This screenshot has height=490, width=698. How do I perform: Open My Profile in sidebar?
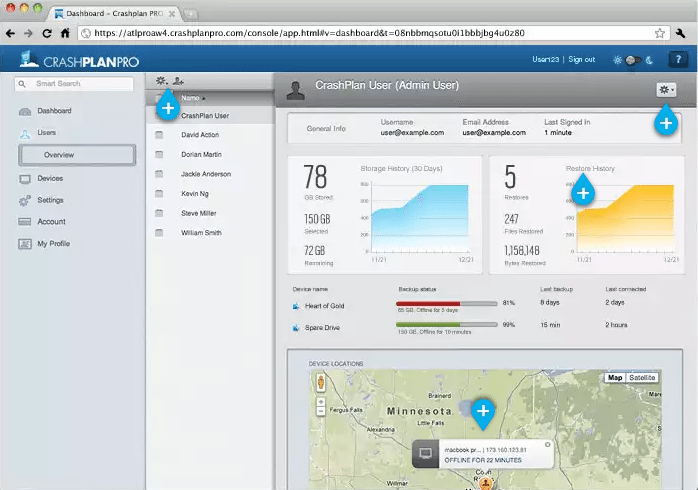pos(53,244)
